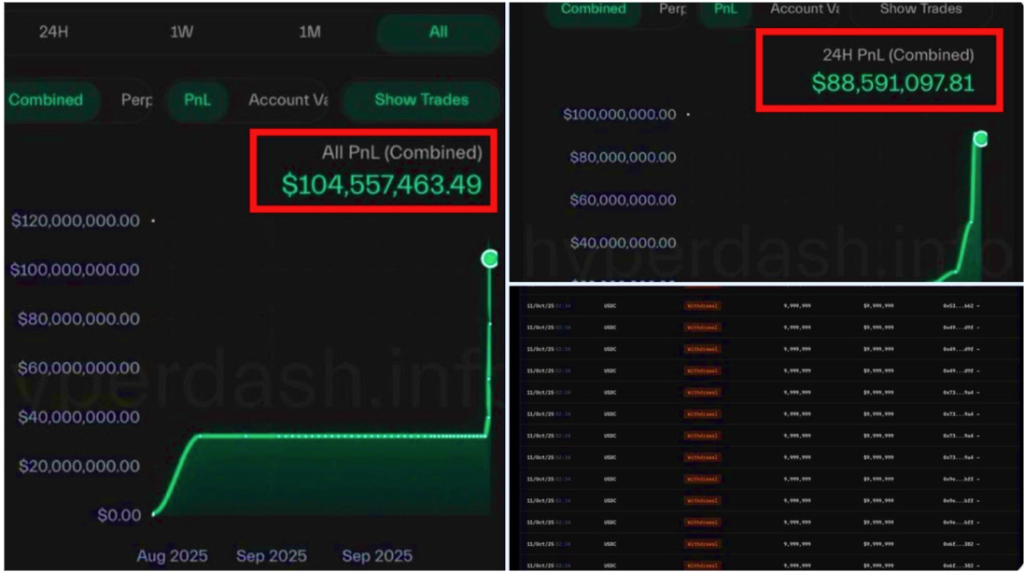Switch to Perp in the All PnL panel
The image size is (1024, 572).
click(x=135, y=100)
